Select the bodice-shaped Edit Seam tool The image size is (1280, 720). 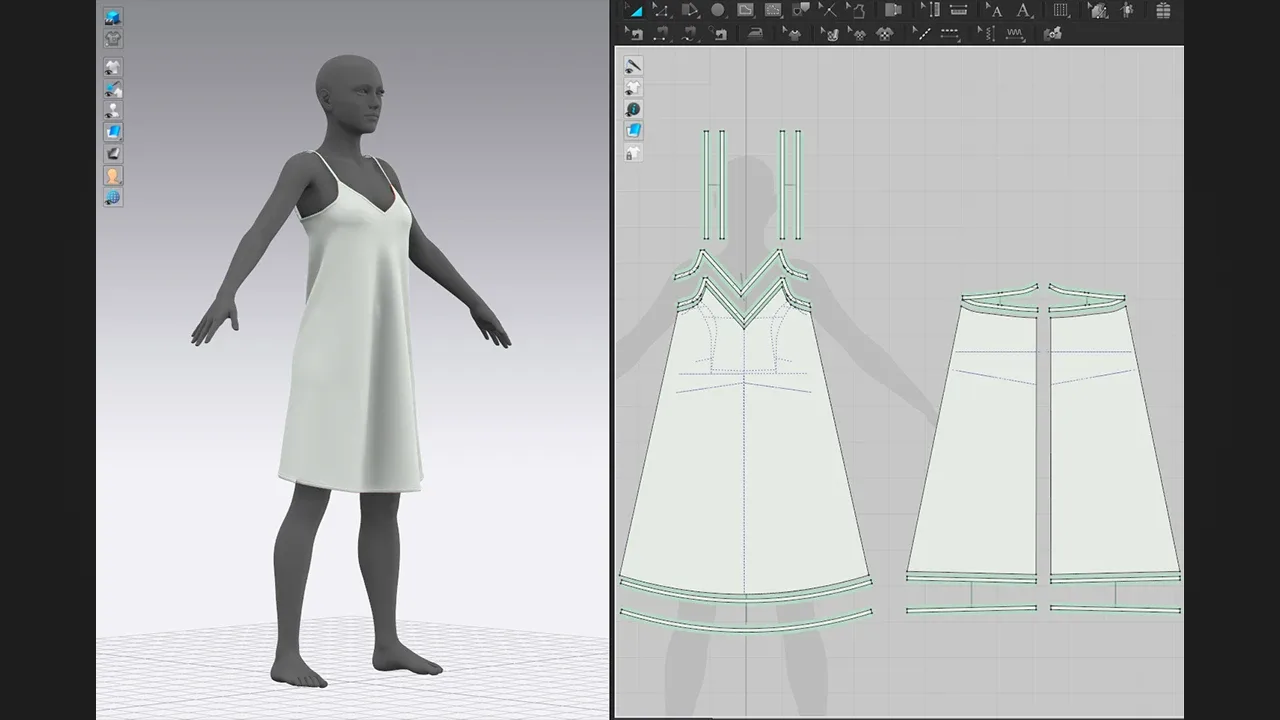click(x=856, y=10)
